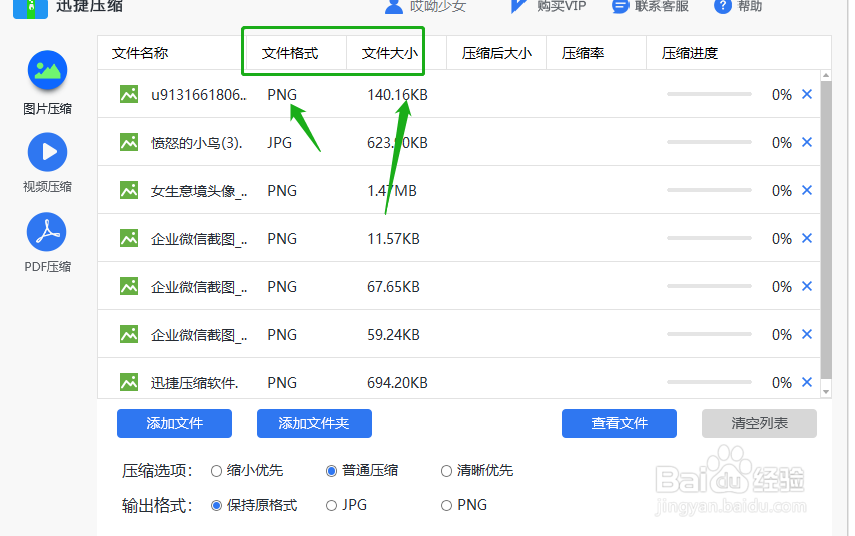The height and width of the screenshot is (536, 855).
Task: Click the 添加文件夹 button
Action: click(314, 423)
